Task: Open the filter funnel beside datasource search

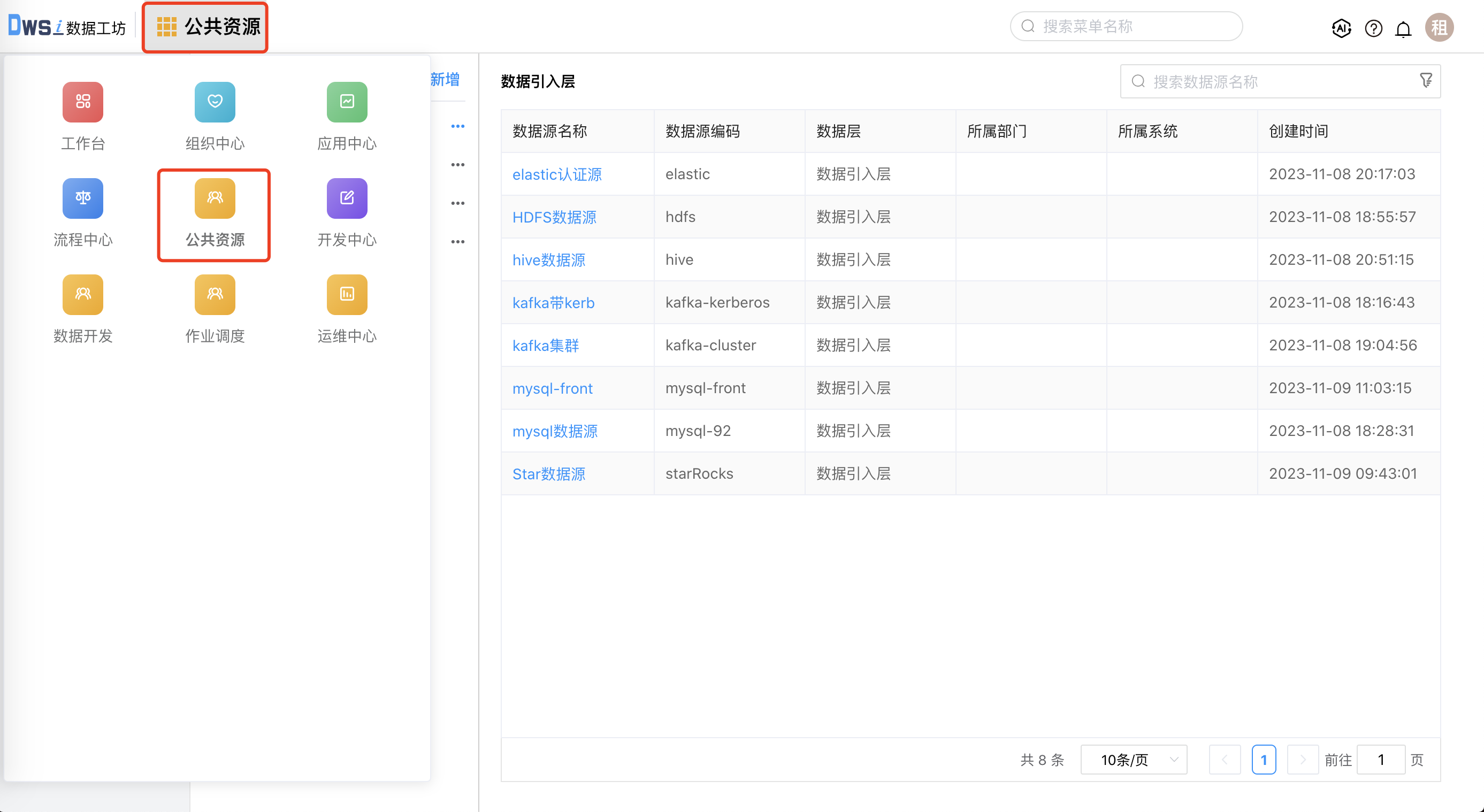Action: click(1425, 81)
